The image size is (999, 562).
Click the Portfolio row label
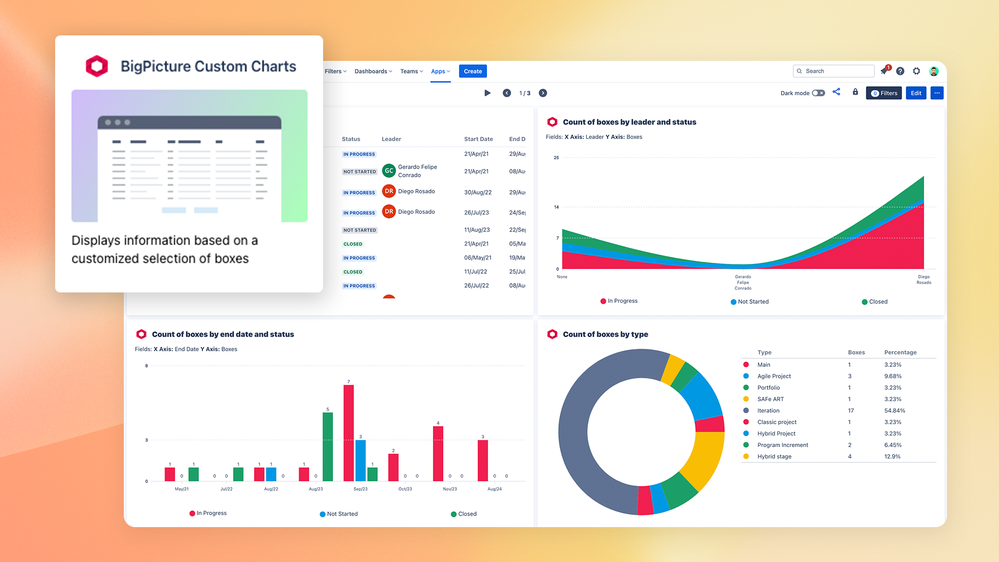click(768, 387)
